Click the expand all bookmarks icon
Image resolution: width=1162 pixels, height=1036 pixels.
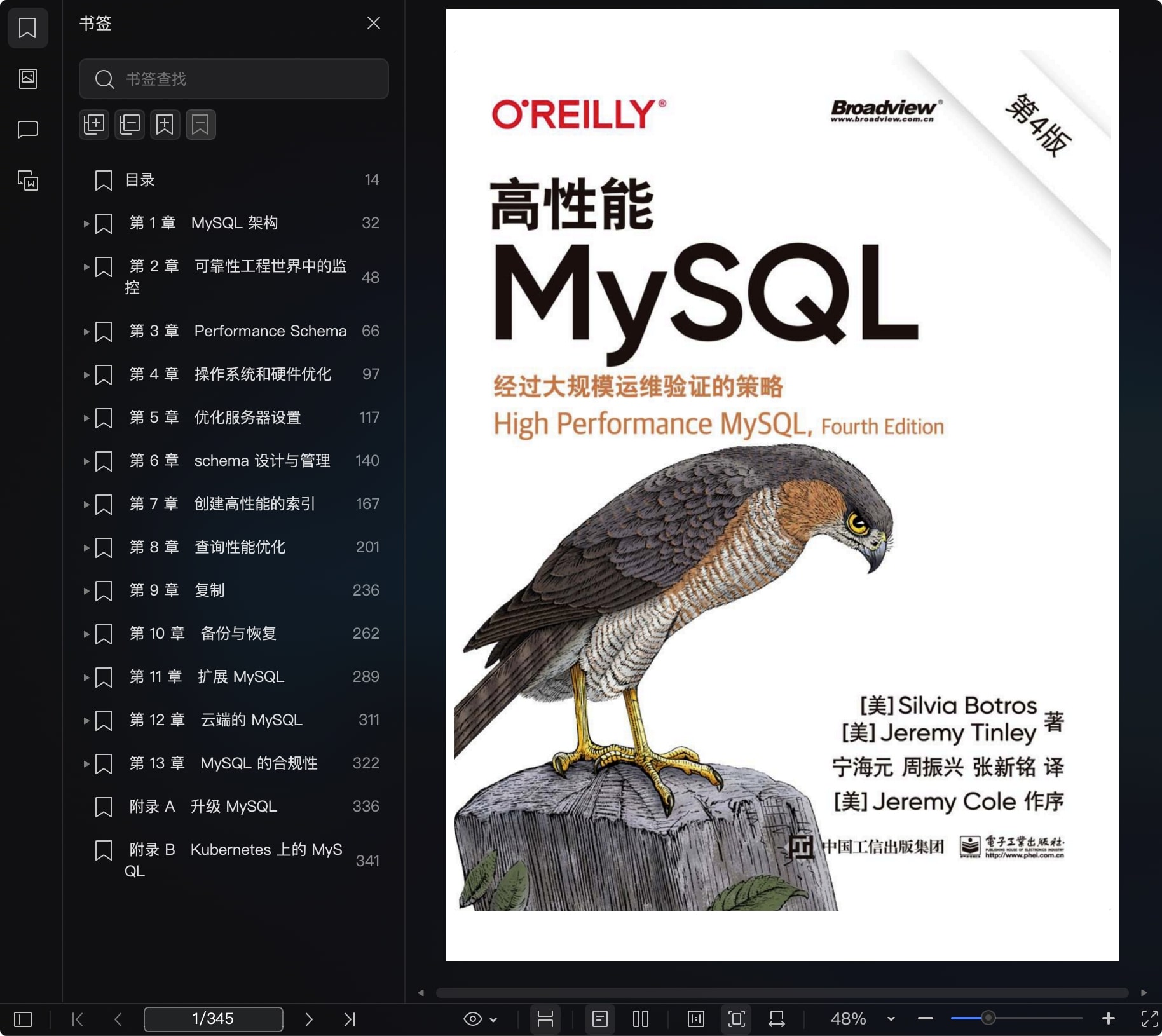pos(94,124)
